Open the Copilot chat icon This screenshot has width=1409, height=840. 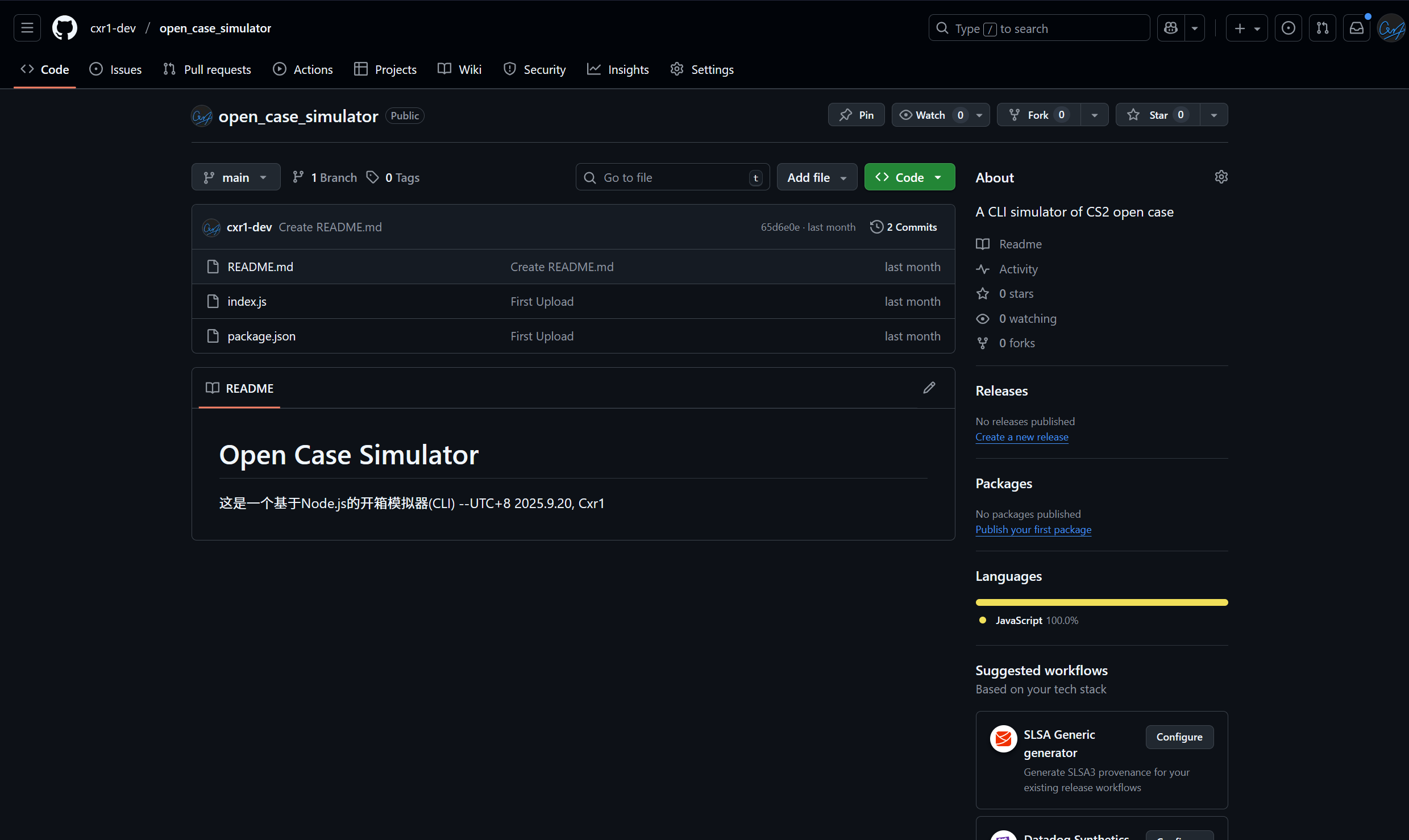[1171, 28]
